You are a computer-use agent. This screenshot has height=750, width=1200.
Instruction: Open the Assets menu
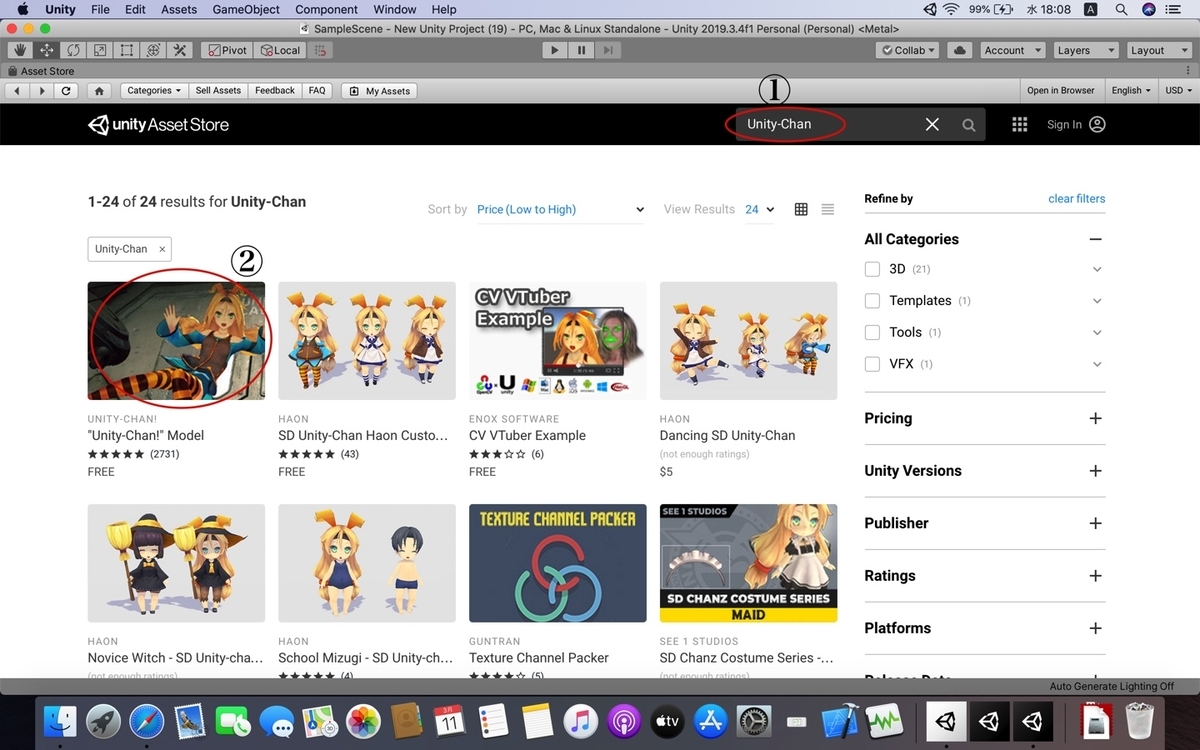[179, 9]
